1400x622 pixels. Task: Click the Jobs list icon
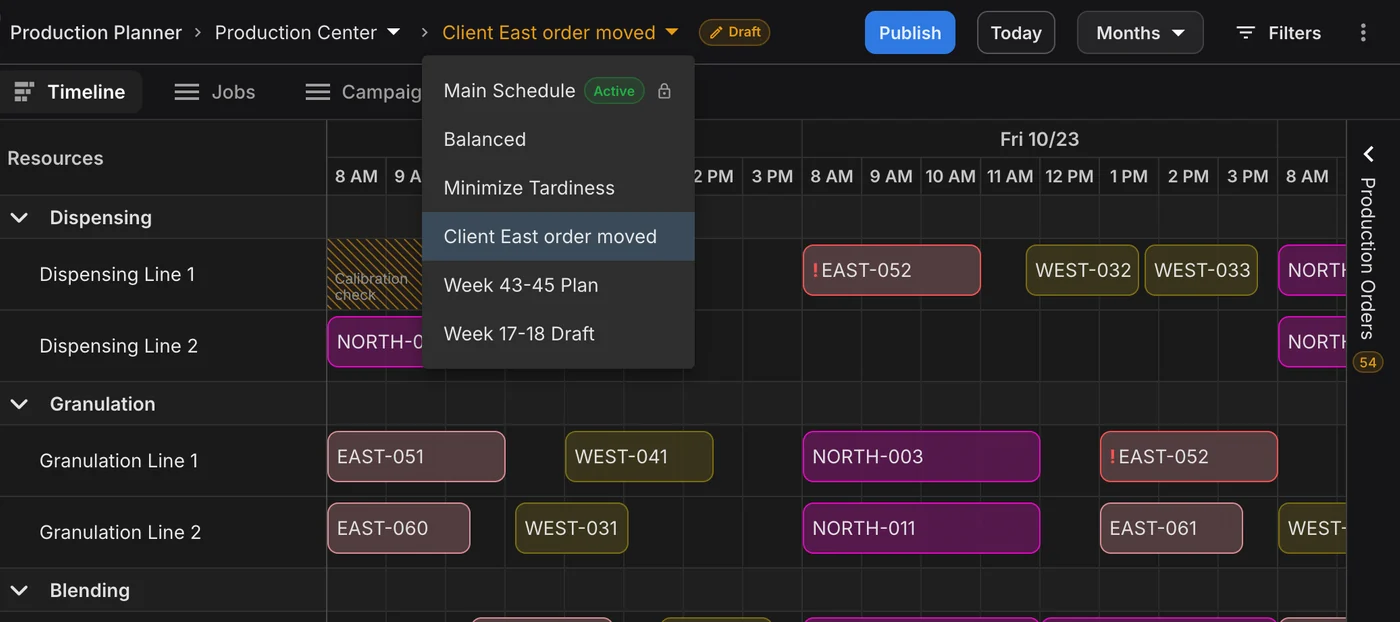187,92
